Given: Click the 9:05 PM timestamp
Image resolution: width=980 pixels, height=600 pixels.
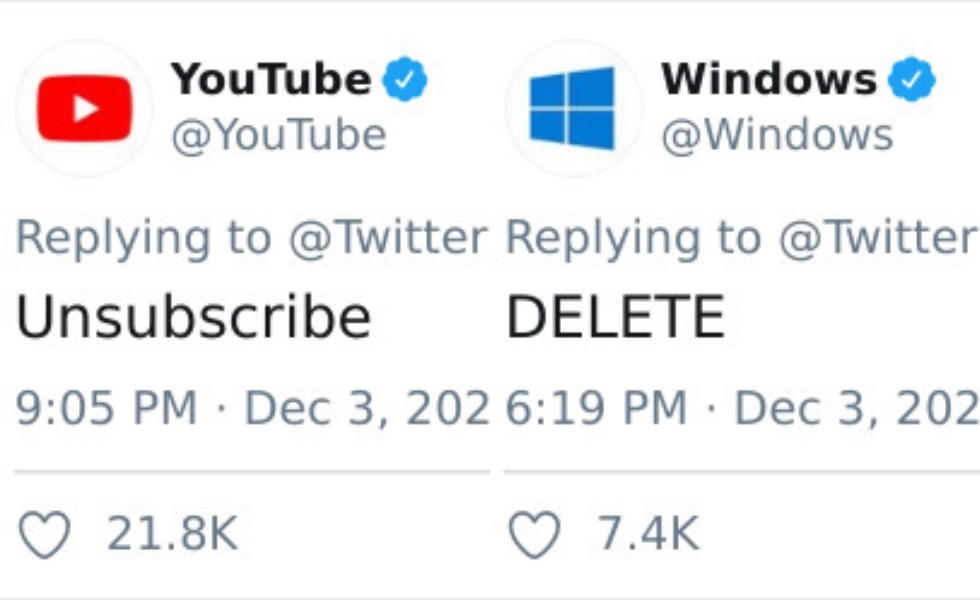Looking at the screenshot, I should tap(106, 408).
